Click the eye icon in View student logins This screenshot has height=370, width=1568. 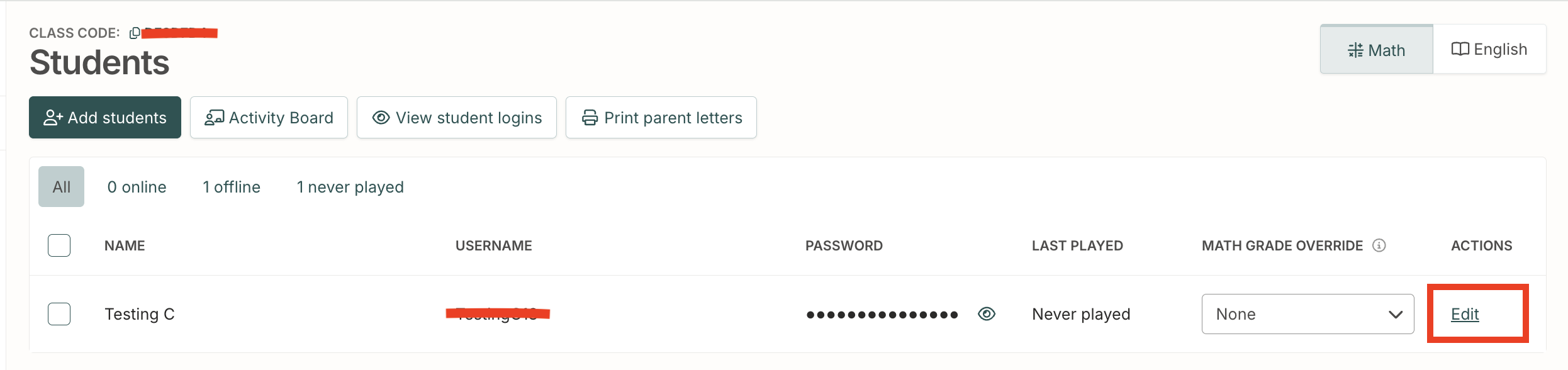pos(381,118)
